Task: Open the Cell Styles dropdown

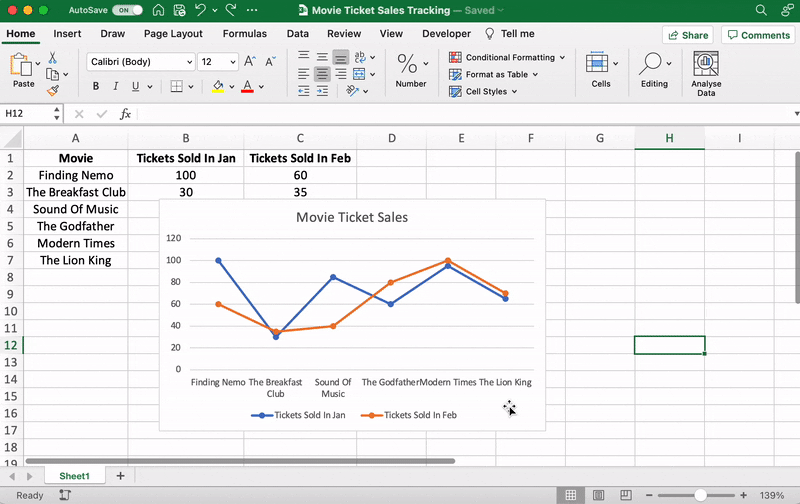Action: (x=483, y=91)
